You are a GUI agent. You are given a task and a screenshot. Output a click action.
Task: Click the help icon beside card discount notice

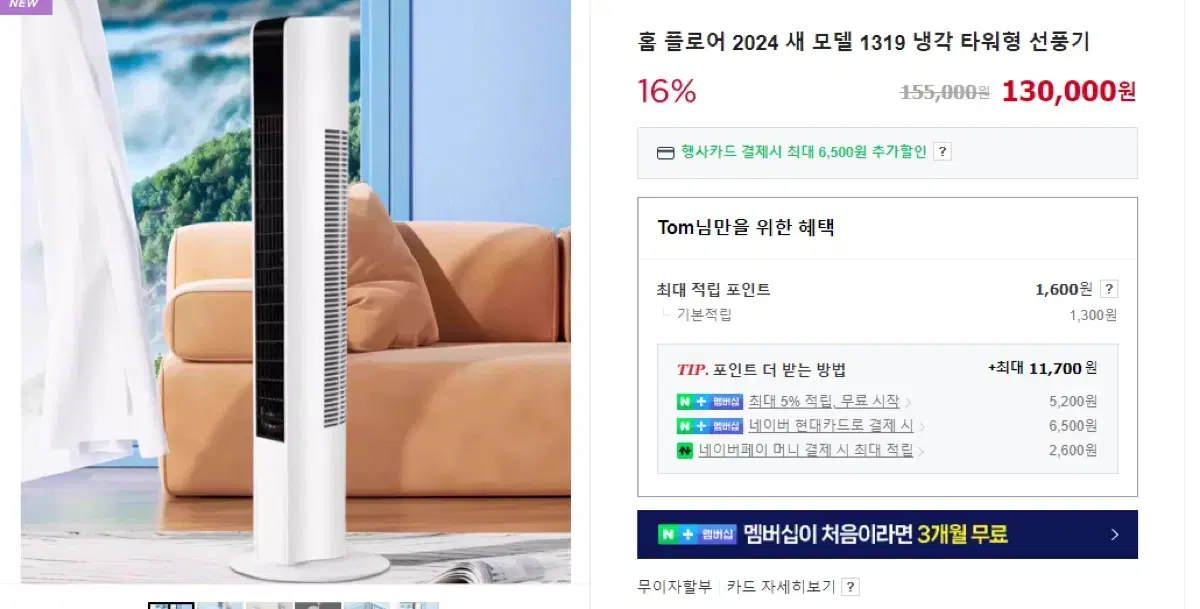pyautogui.click(x=942, y=152)
